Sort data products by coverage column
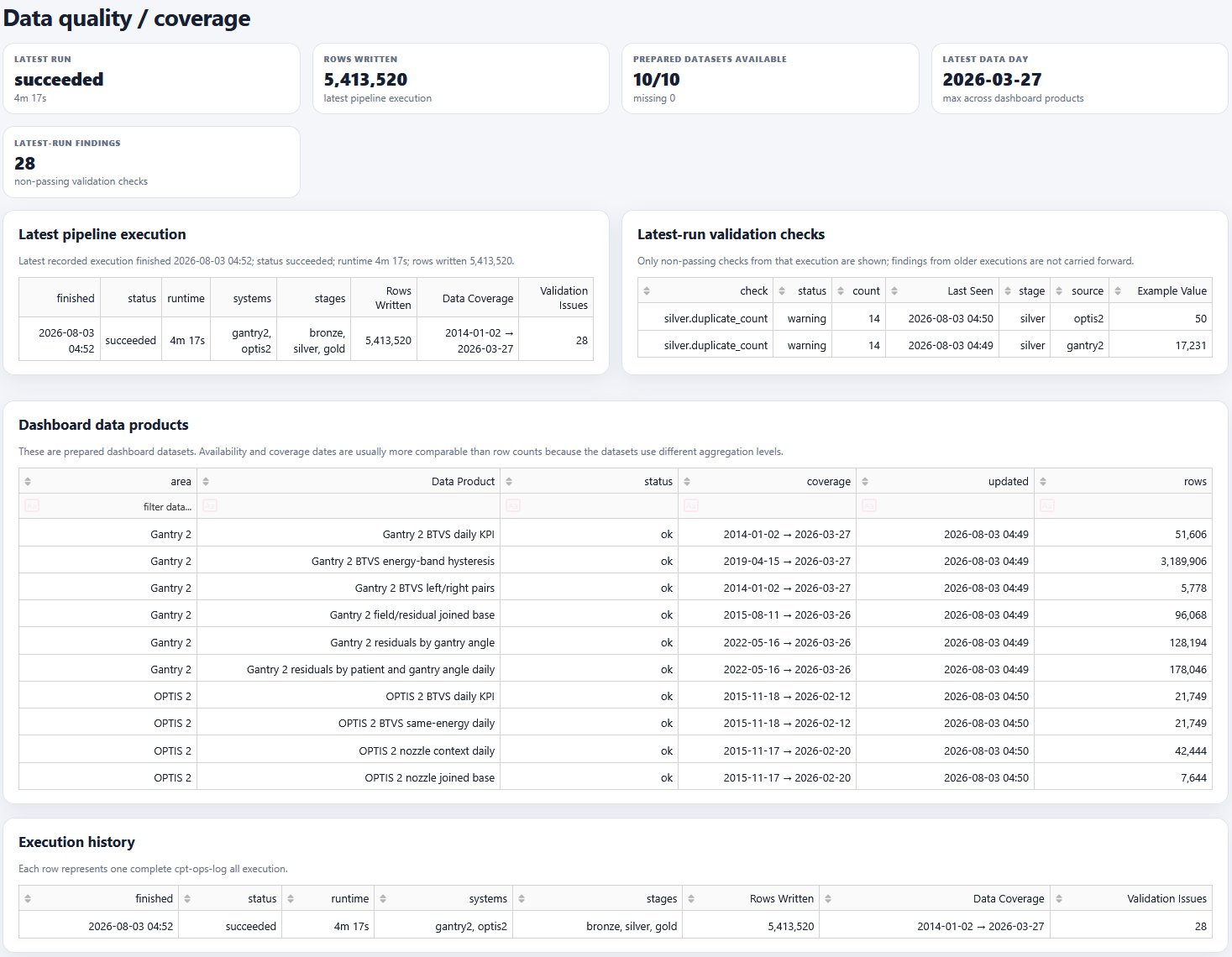 tap(687, 482)
